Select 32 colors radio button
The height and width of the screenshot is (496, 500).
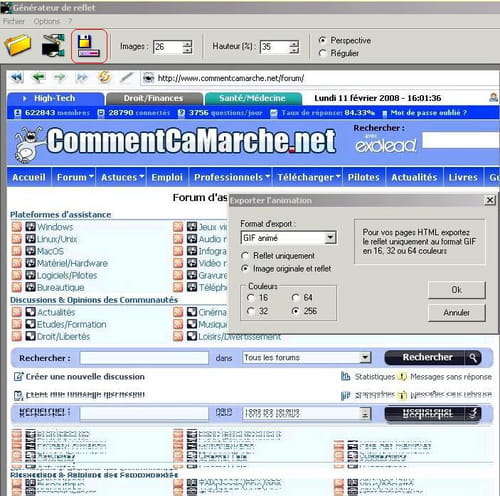tap(251, 311)
